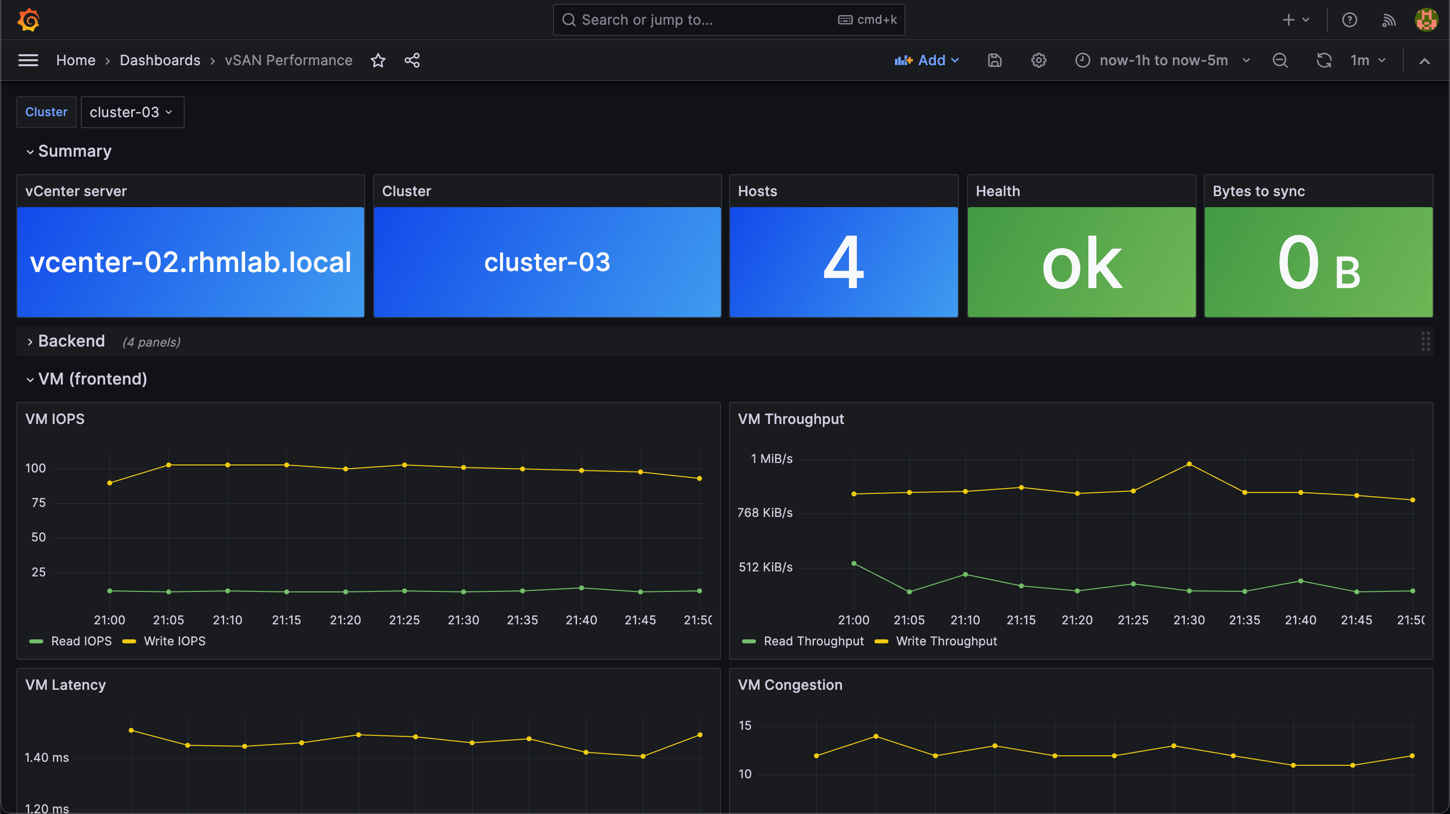1450x814 pixels.
Task: Open the cluster-03 variable dropdown
Action: tap(132, 112)
